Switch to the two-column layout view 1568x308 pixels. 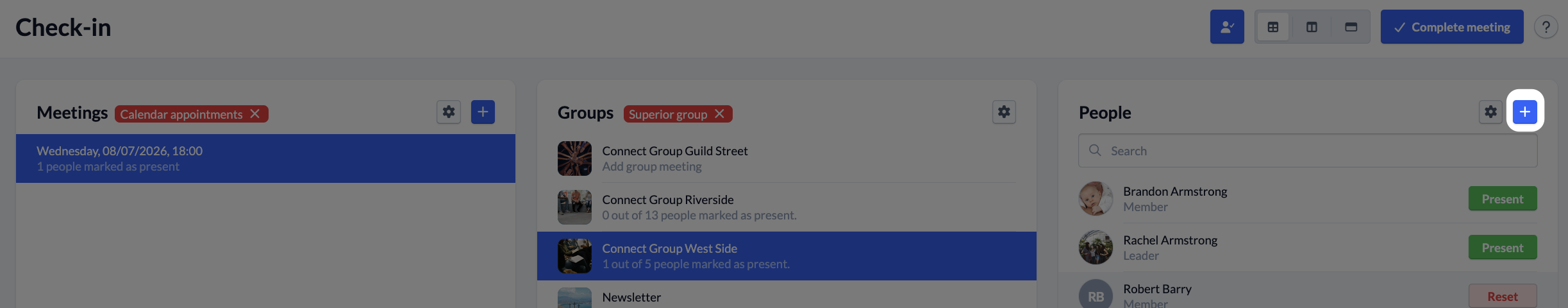coord(1312,27)
